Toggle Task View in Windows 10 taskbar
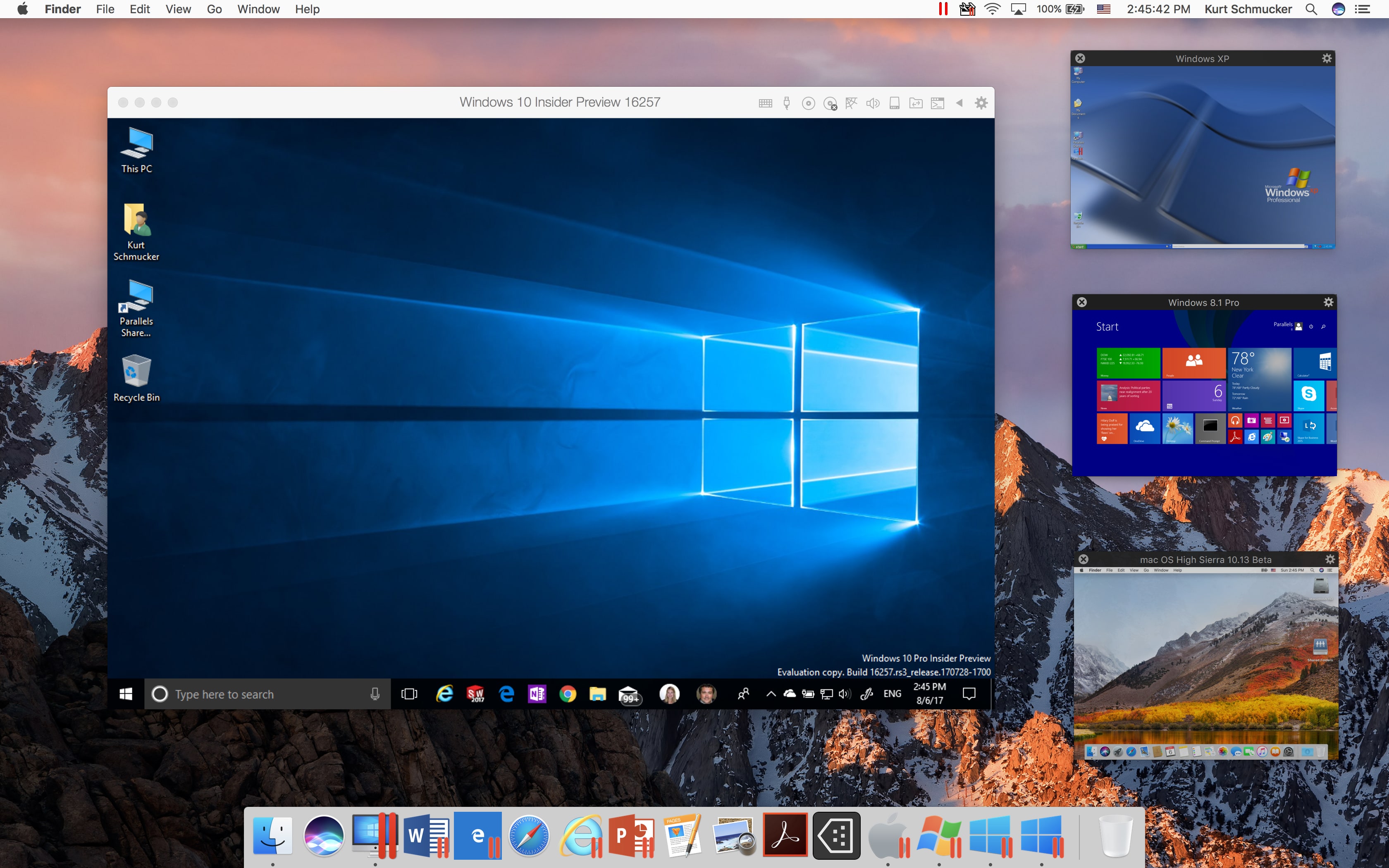Viewport: 1389px width, 868px height. point(408,694)
